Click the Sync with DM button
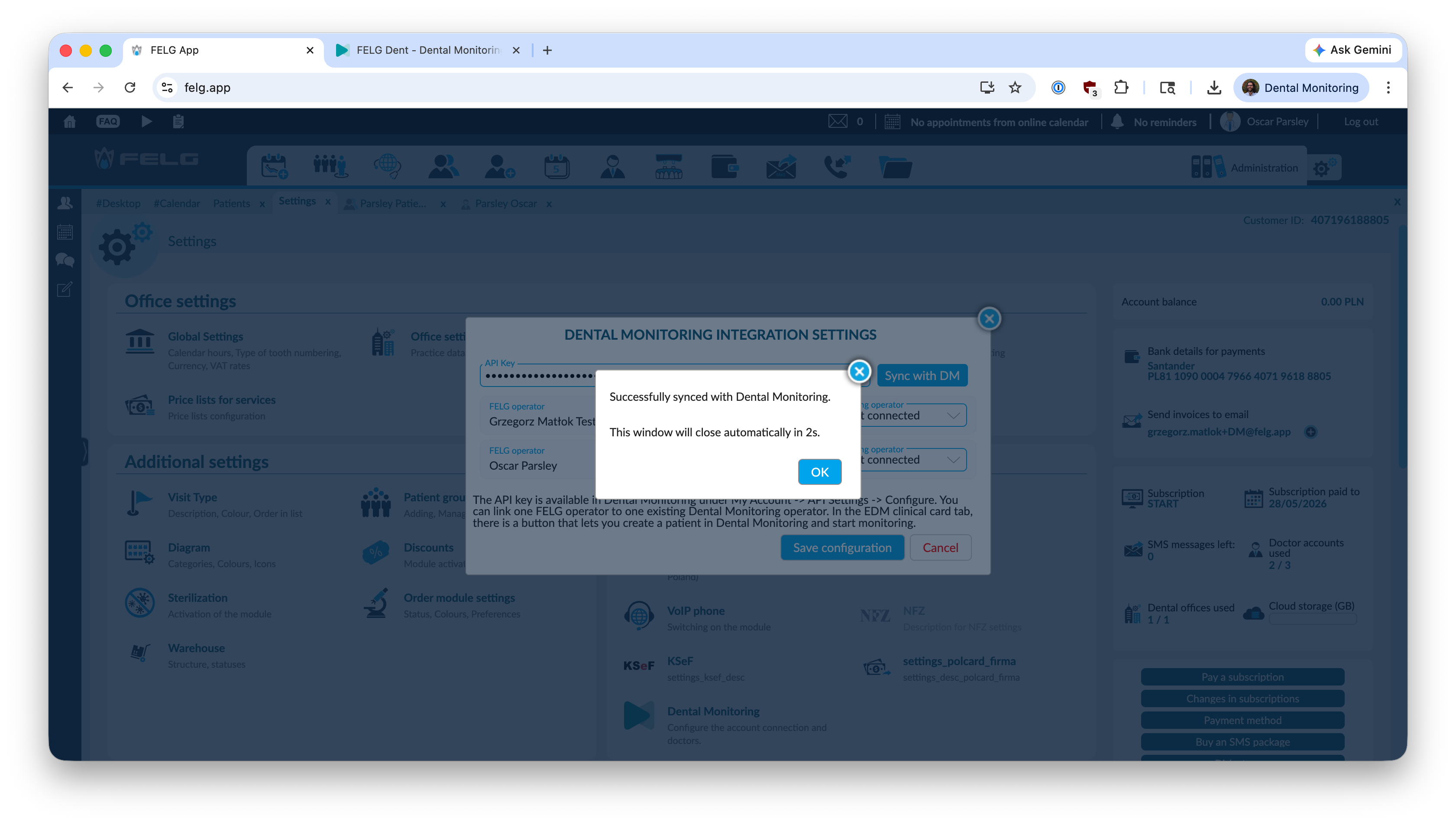Viewport: 1456px width, 825px height. click(x=922, y=376)
